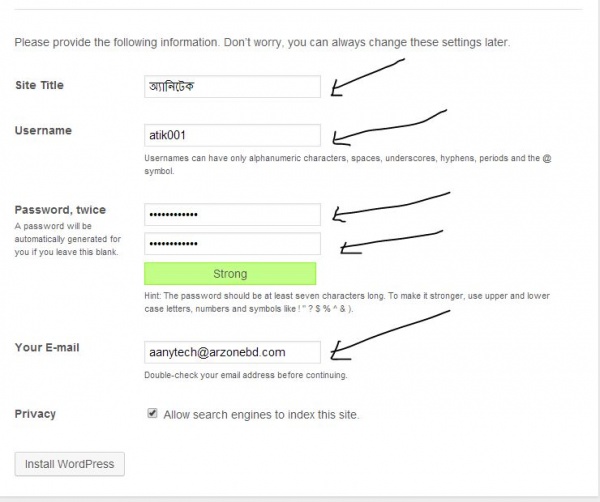
Task: Click the Your E-mail label
Action: tap(47, 348)
